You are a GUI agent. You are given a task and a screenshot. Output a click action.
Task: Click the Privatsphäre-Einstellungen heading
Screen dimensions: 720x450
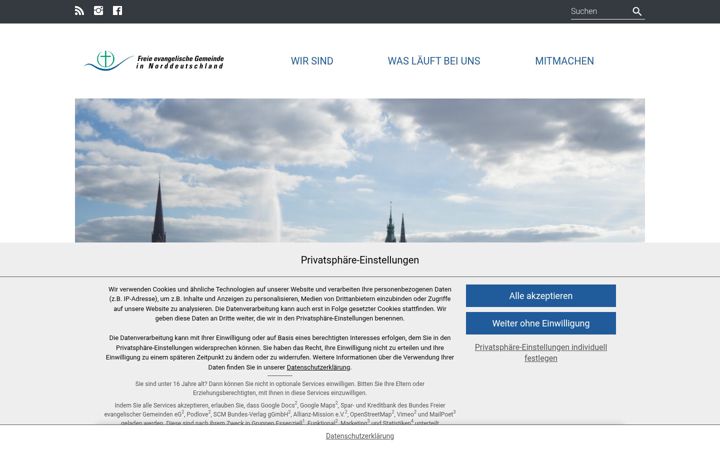[x=360, y=260]
